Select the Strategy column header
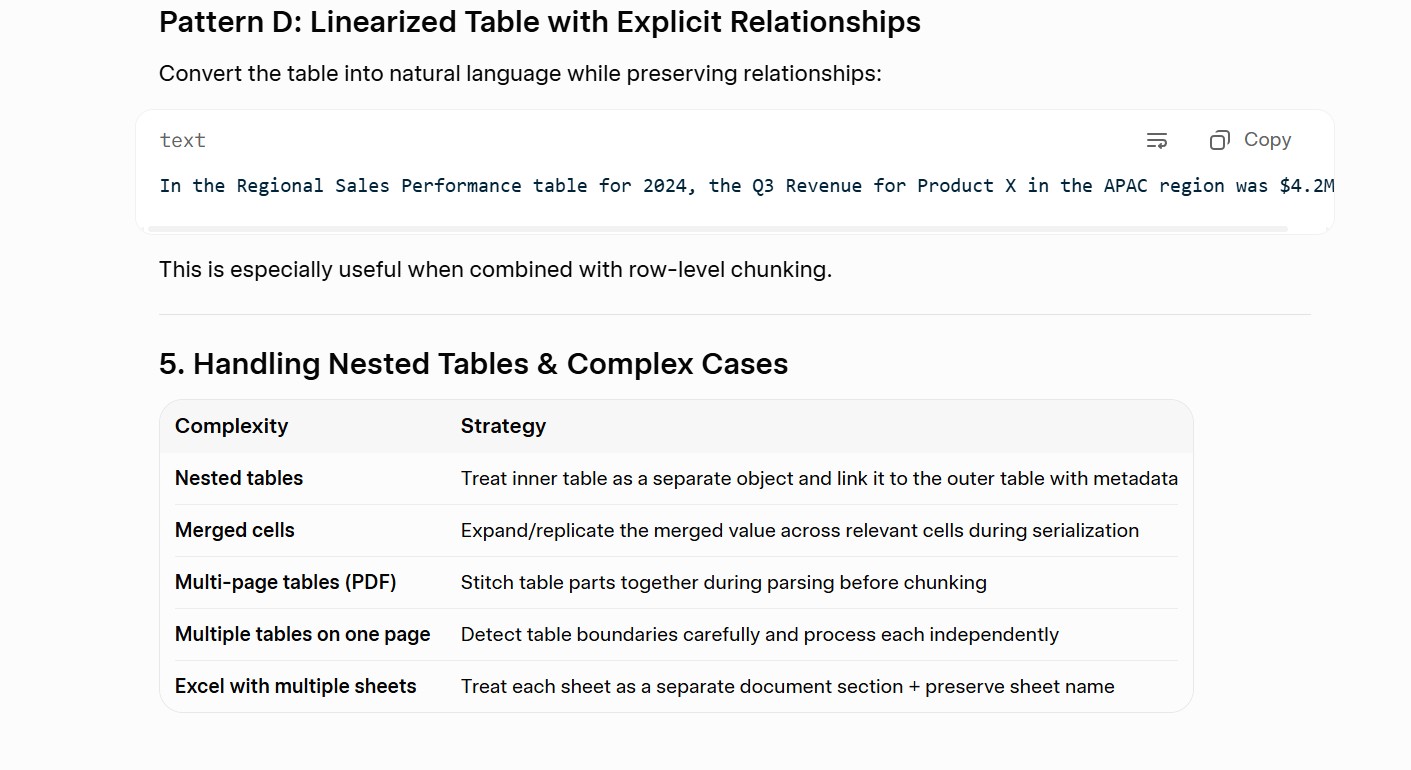 point(503,426)
